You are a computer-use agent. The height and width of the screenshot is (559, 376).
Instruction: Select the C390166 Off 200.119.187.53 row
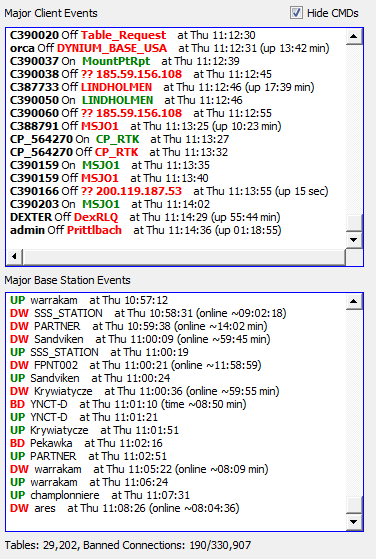(169, 191)
